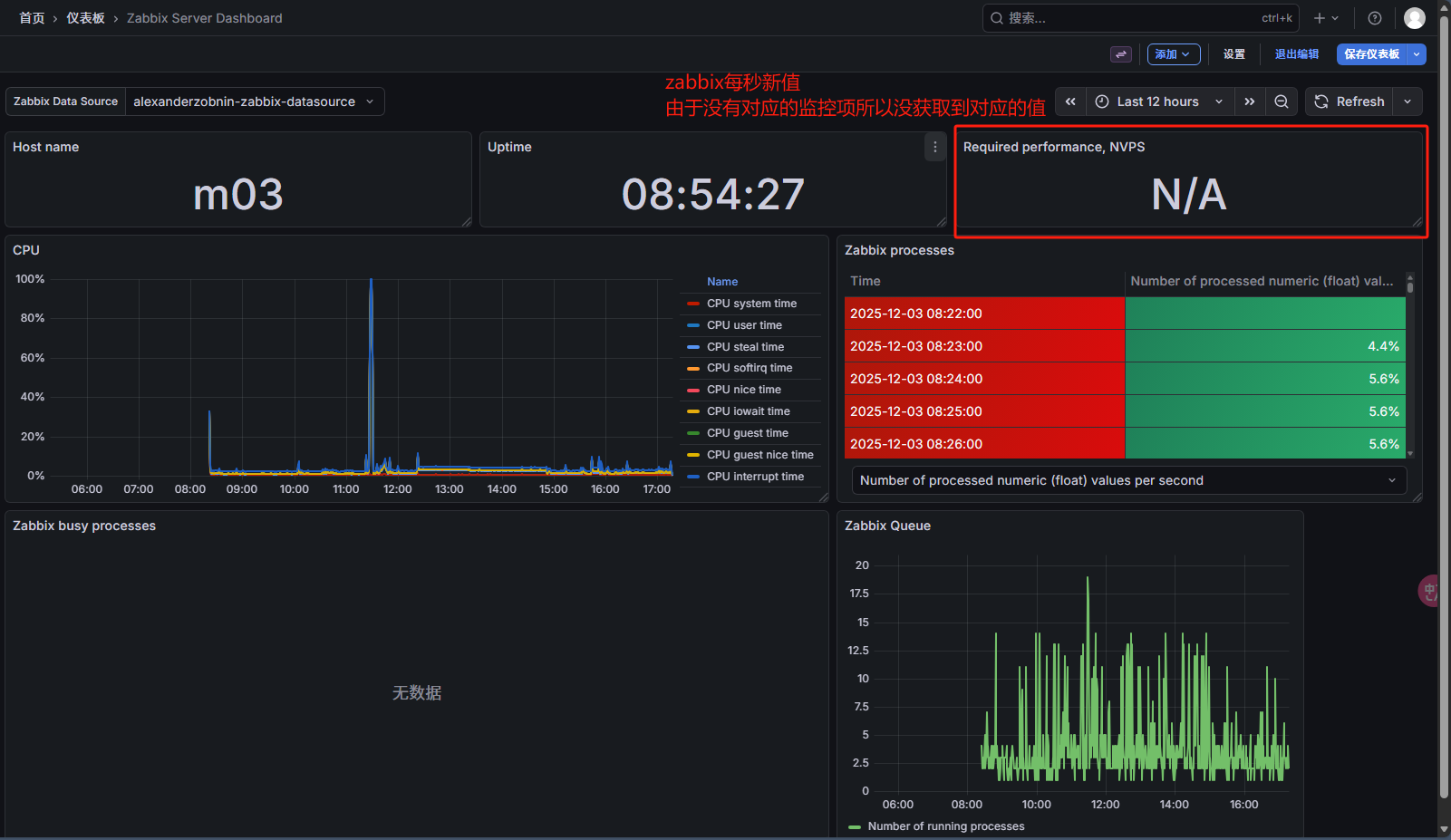This screenshot has width=1451, height=840.
Task: Shift time range forward with double-right arrows
Action: [x=1250, y=101]
